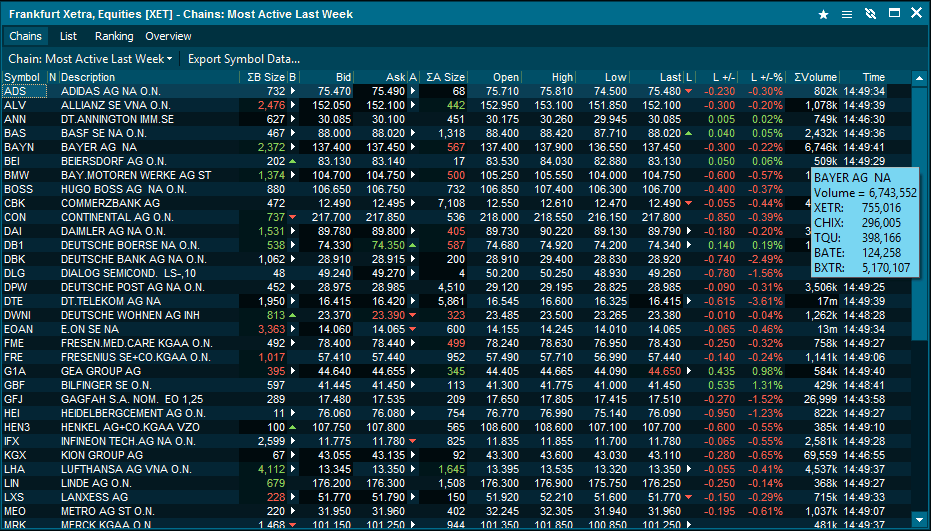Image resolution: width=931 pixels, height=531 pixels.
Task: Click the N column header
Action: [x=53, y=77]
